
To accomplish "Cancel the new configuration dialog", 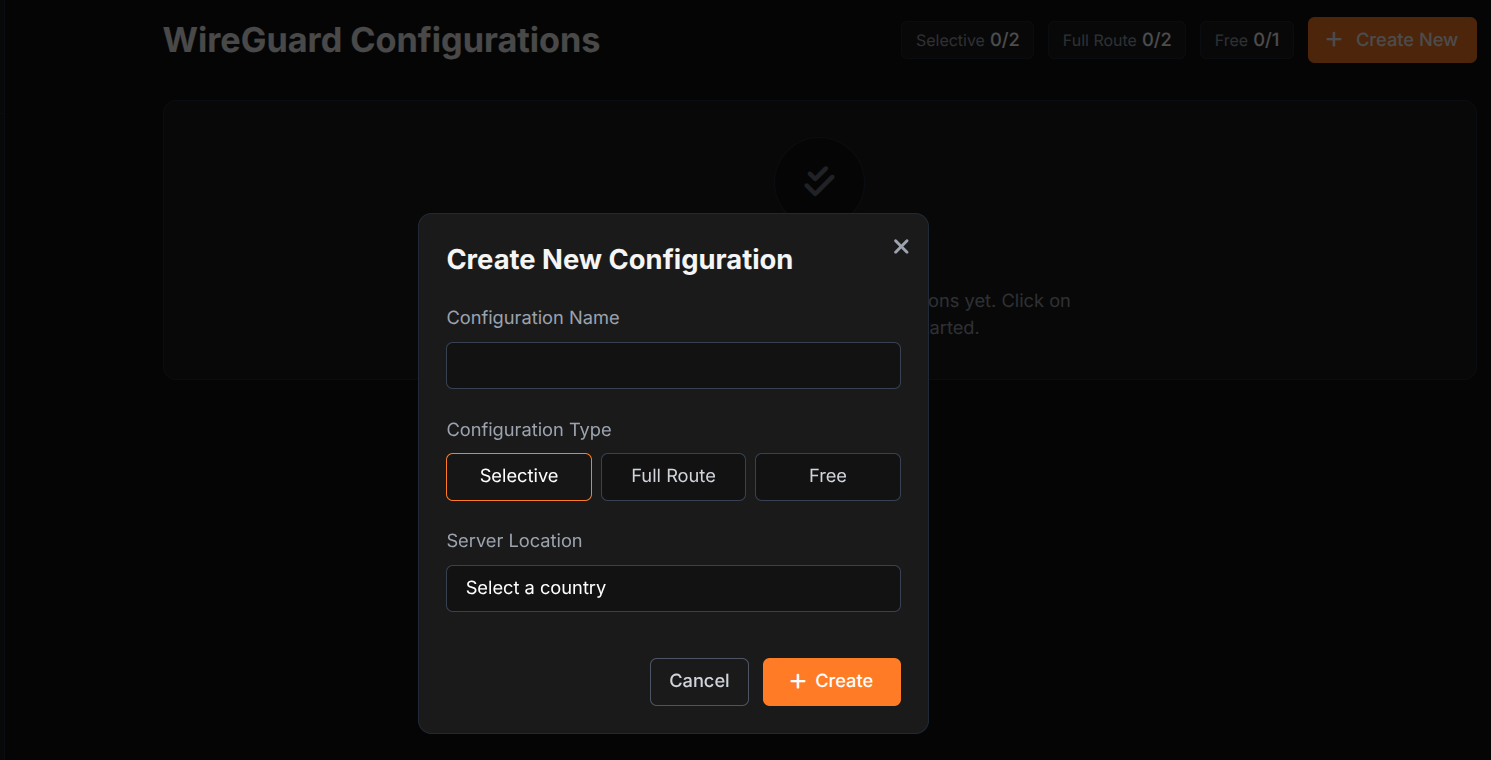I will [699, 681].
